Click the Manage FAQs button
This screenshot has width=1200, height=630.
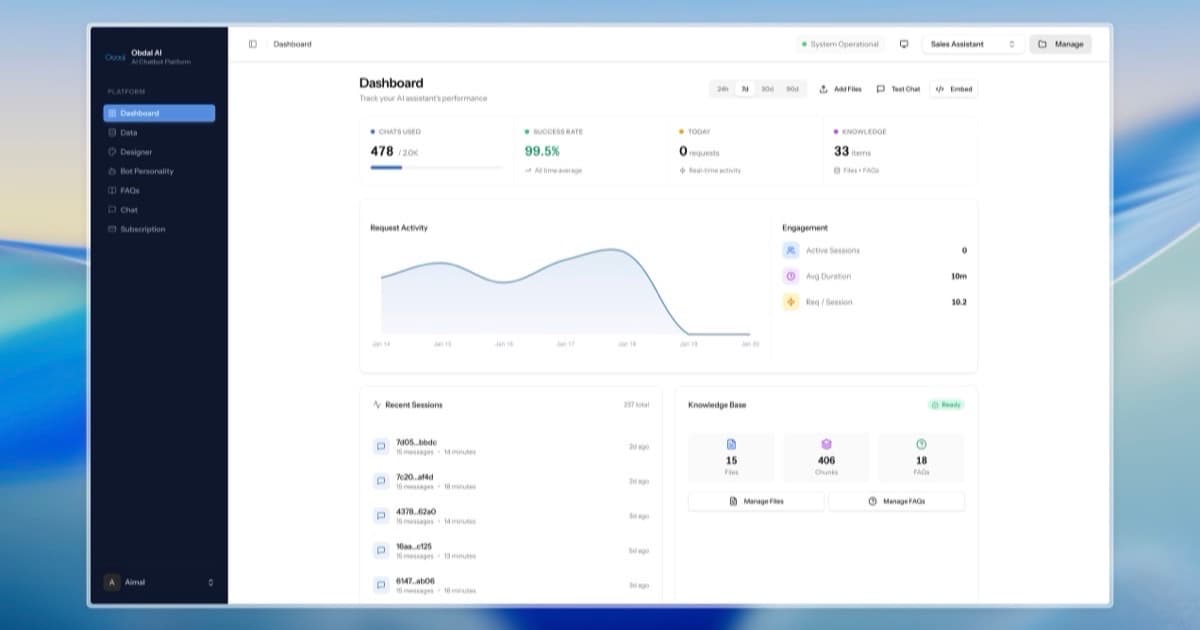tap(897, 501)
